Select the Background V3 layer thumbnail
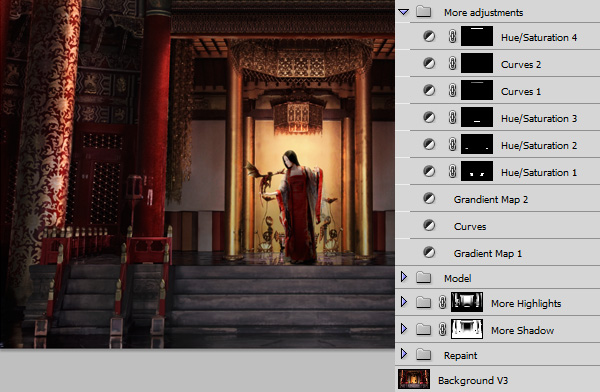Image resolution: width=600 pixels, height=392 pixels. pyautogui.click(x=414, y=379)
